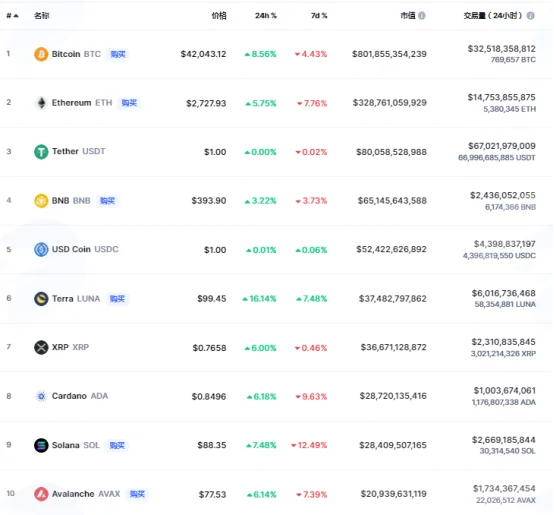This screenshot has height=515, width=554.
Task: Open info icon beside 交易量 header
Action: click(x=530, y=16)
